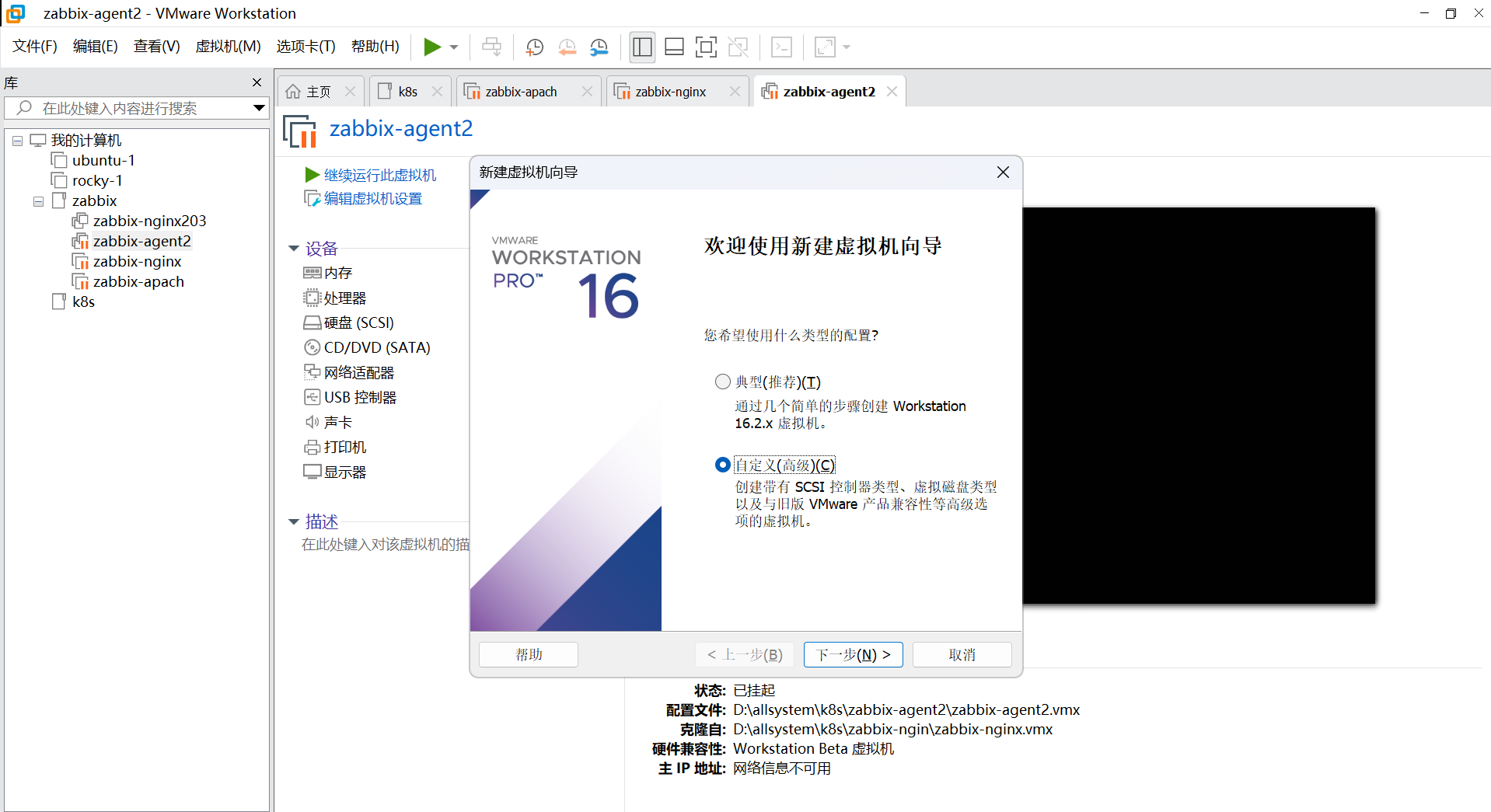Click the unity mode toolbar icon

738,47
